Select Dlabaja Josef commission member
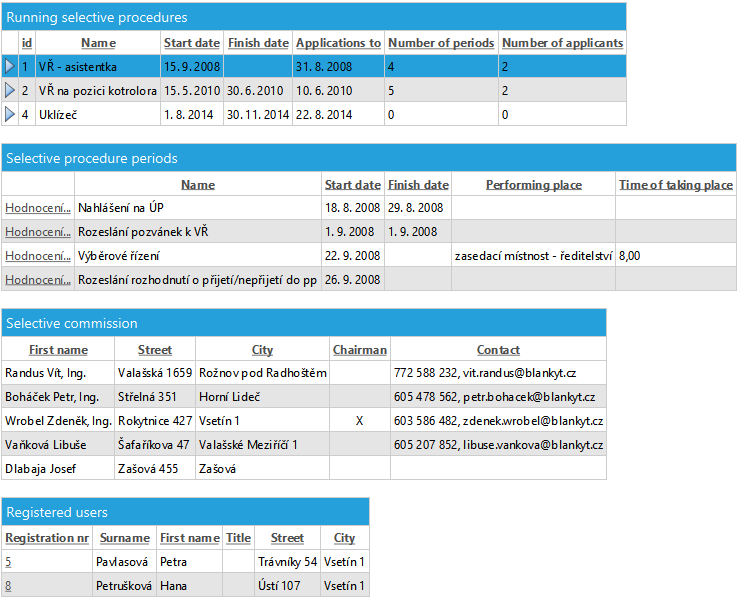737x597 pixels. click(x=58, y=469)
